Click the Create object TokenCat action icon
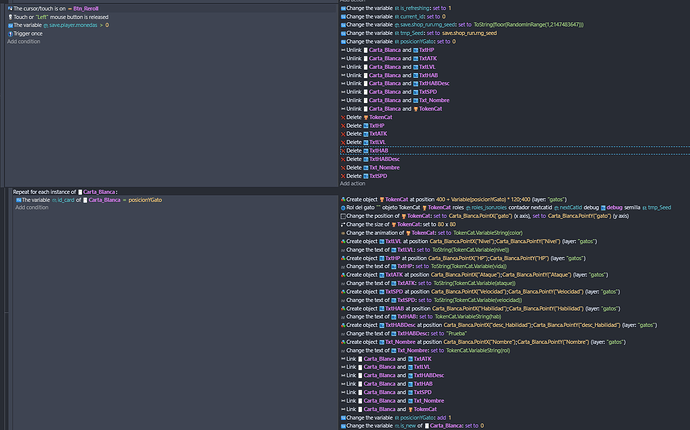The image size is (690, 430). 343,199
